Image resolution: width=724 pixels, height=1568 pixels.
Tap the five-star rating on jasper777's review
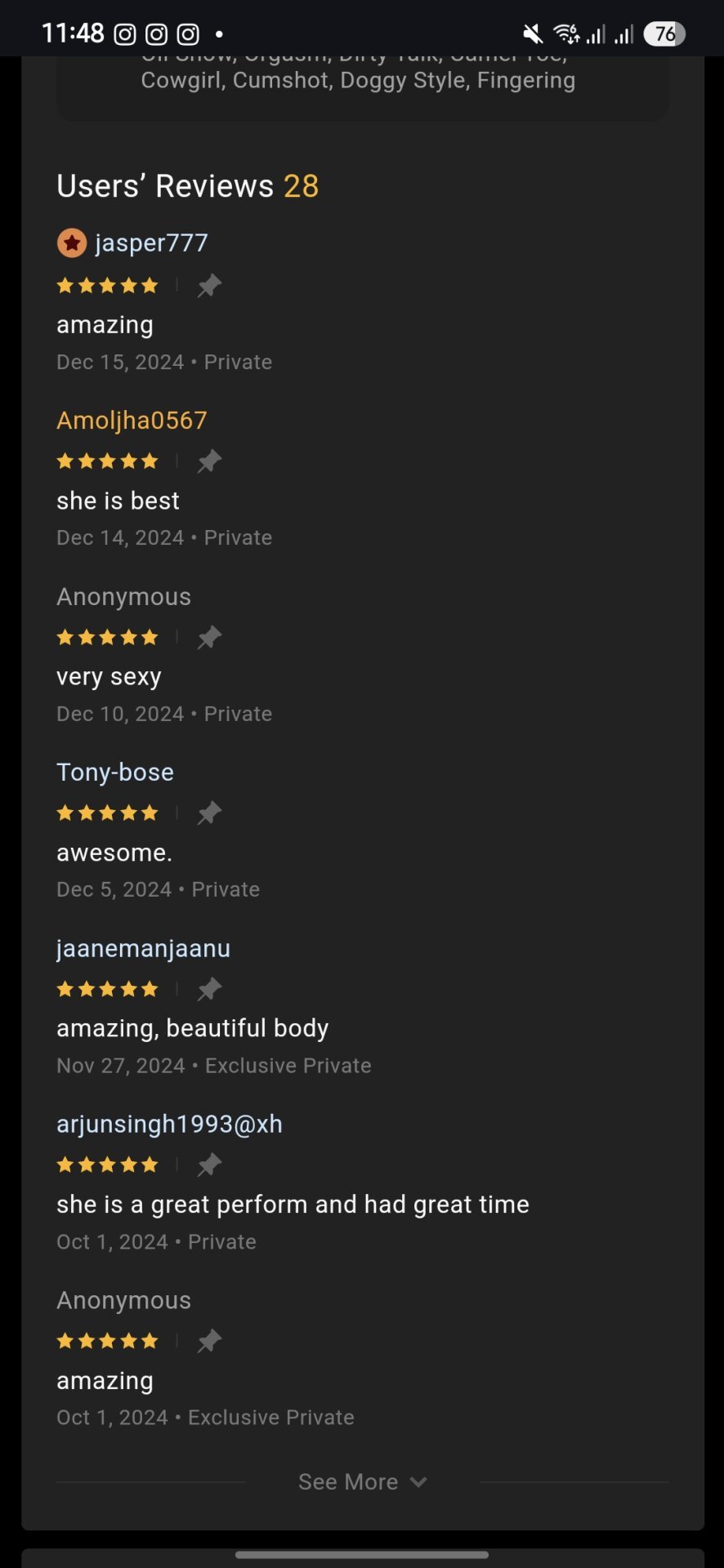click(x=107, y=286)
